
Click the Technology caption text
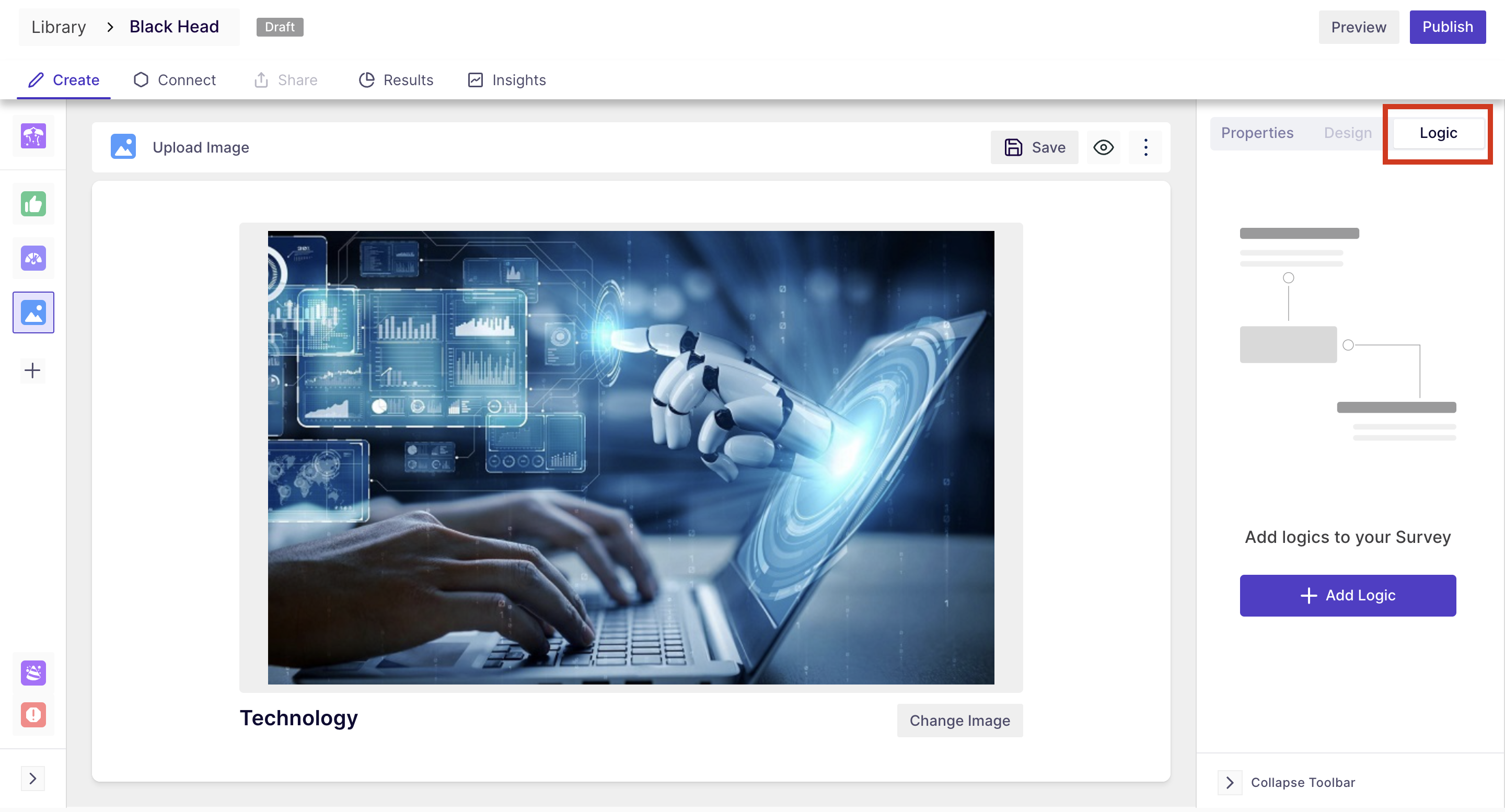coord(298,717)
